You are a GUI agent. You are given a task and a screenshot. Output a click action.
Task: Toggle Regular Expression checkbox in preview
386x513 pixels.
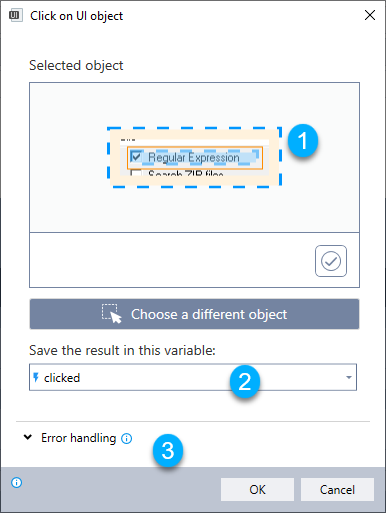click(136, 156)
